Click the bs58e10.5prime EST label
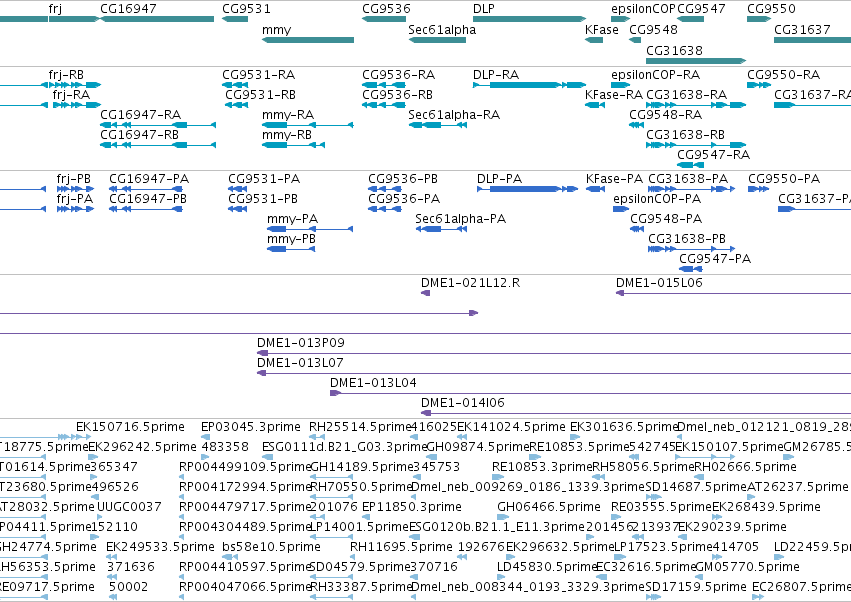The image size is (851, 602). (271, 547)
